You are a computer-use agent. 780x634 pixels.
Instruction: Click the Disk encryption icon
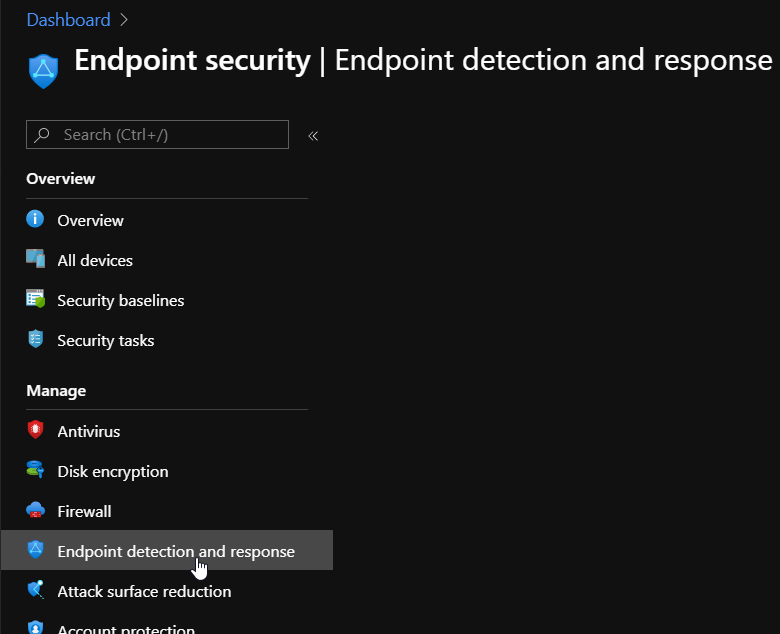click(x=36, y=470)
